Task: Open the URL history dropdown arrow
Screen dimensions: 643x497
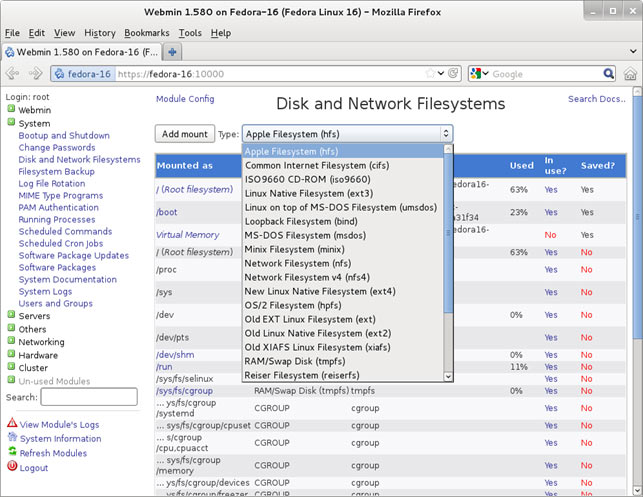Action: (x=441, y=73)
